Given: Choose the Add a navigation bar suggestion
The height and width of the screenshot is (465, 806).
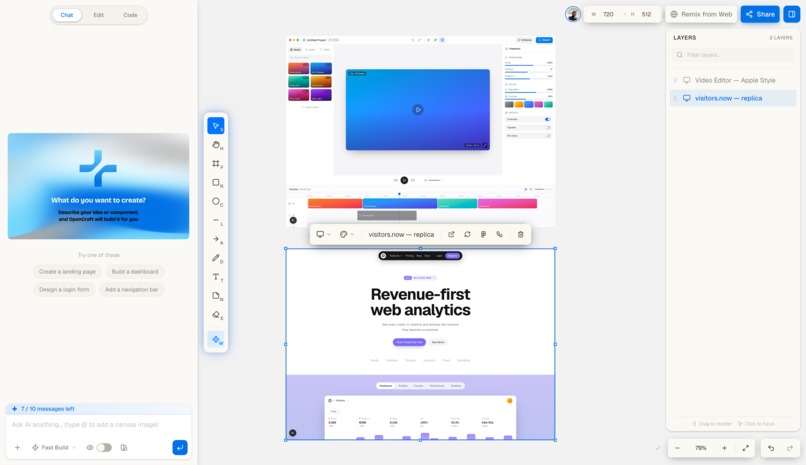Looking at the screenshot, I should (132, 289).
